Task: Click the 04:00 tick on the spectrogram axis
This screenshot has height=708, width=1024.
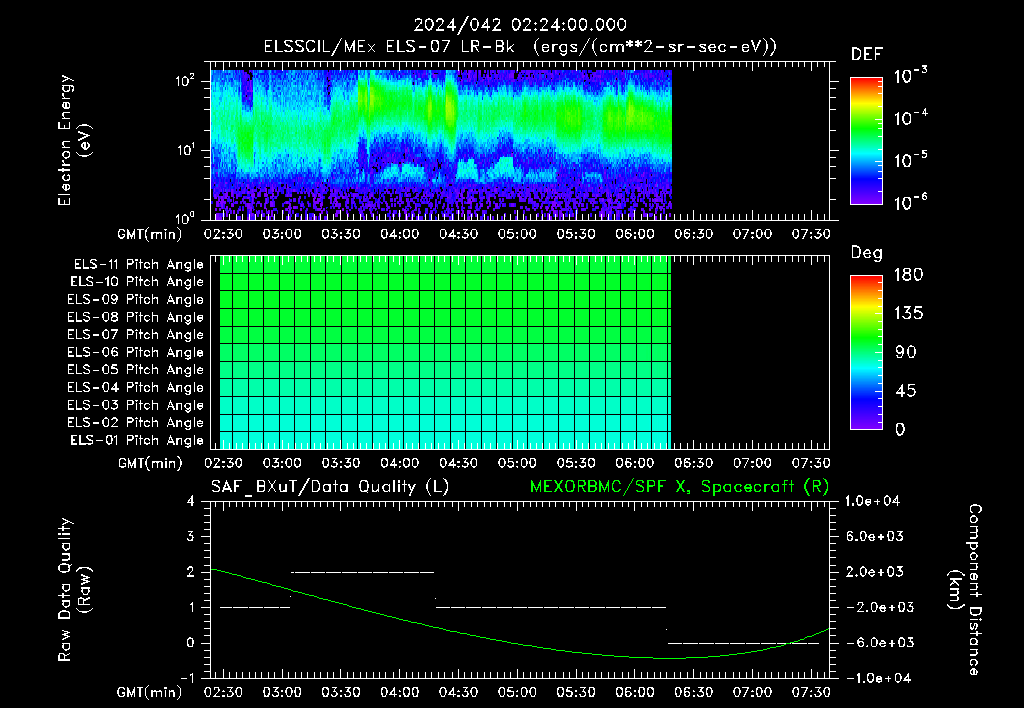Action: pos(400,234)
